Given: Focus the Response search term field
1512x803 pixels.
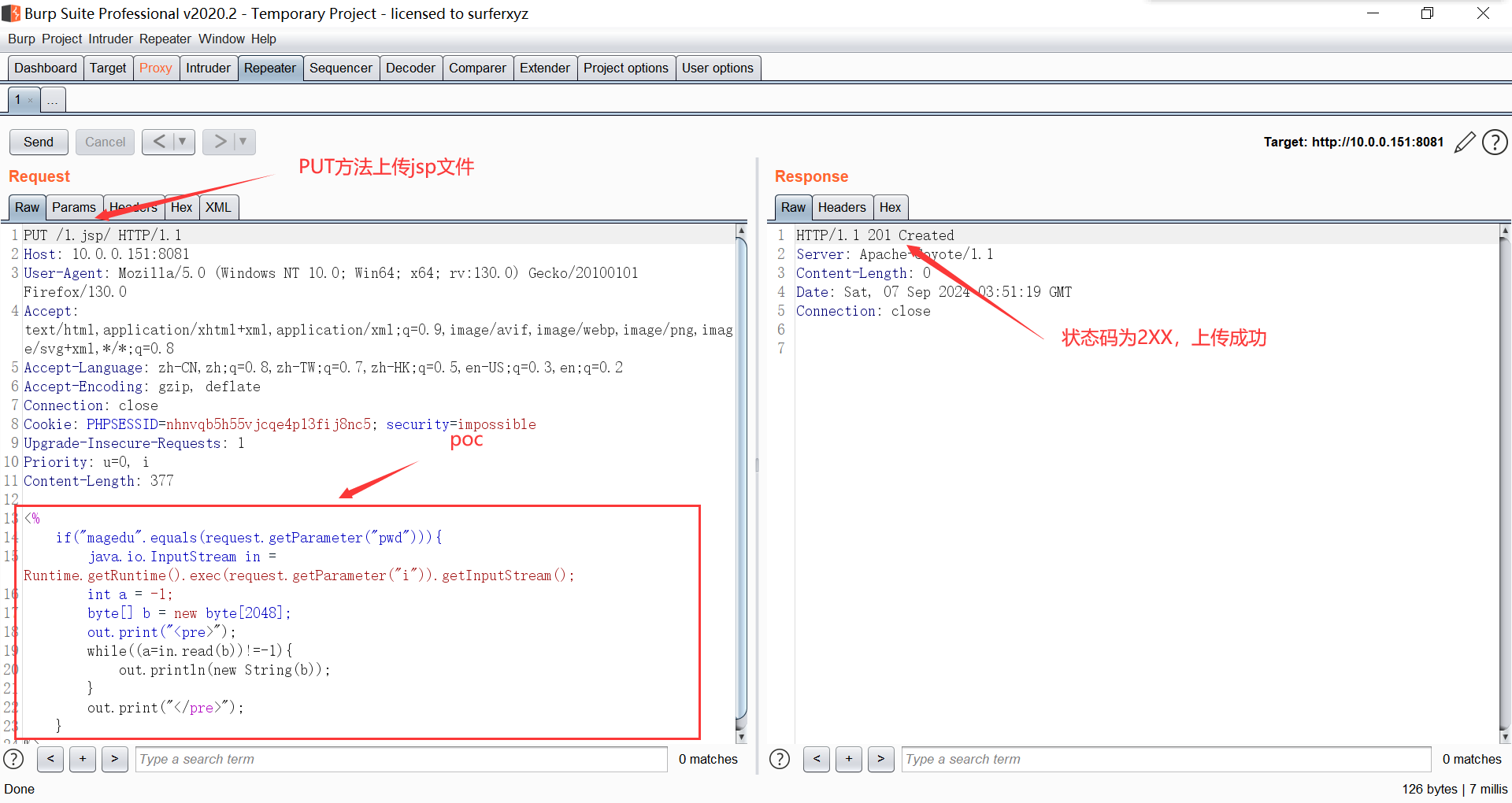Looking at the screenshot, I should pos(1166,759).
